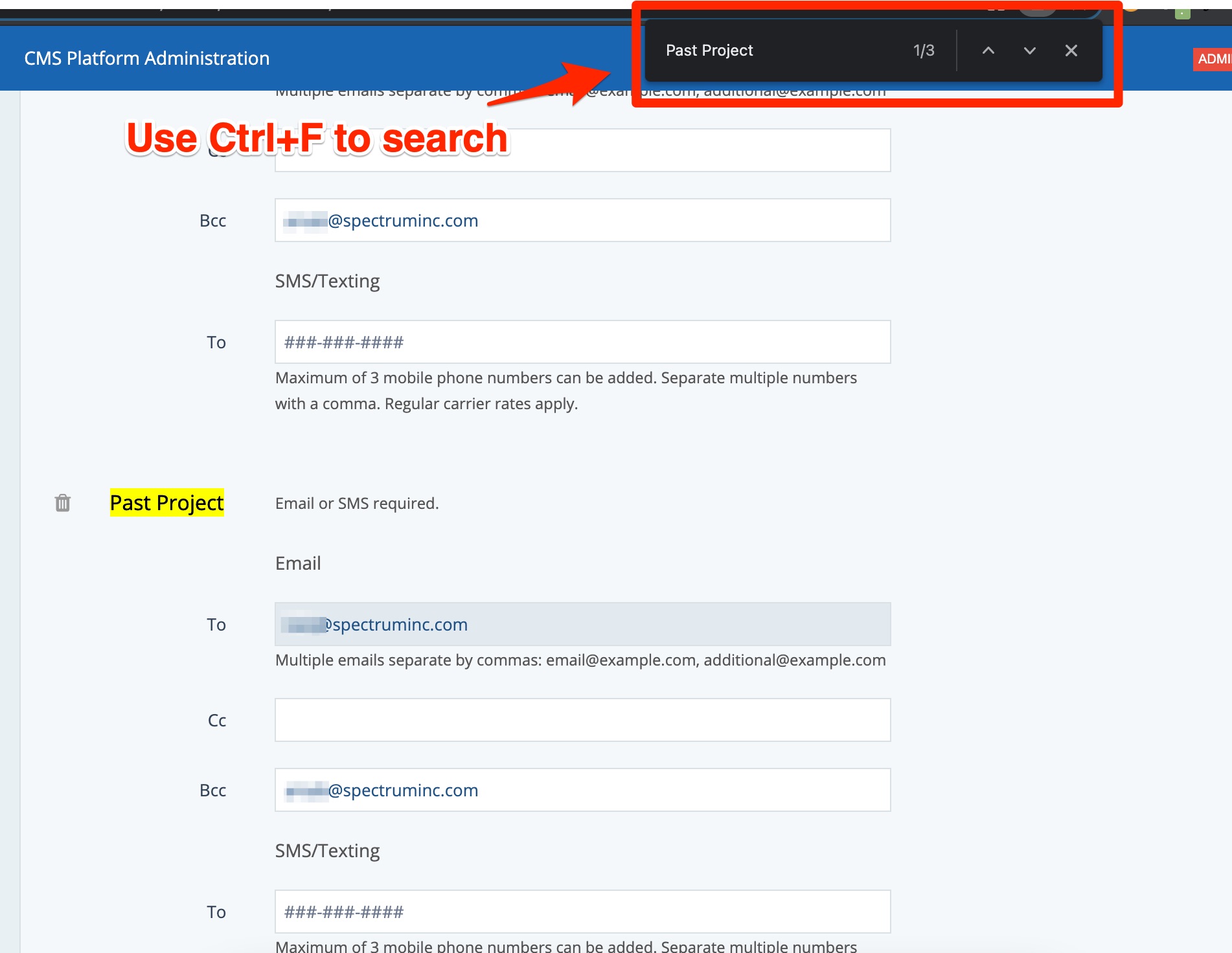Jump to next search match in find bar
Viewport: 1232px width, 953px height.
(x=1029, y=50)
